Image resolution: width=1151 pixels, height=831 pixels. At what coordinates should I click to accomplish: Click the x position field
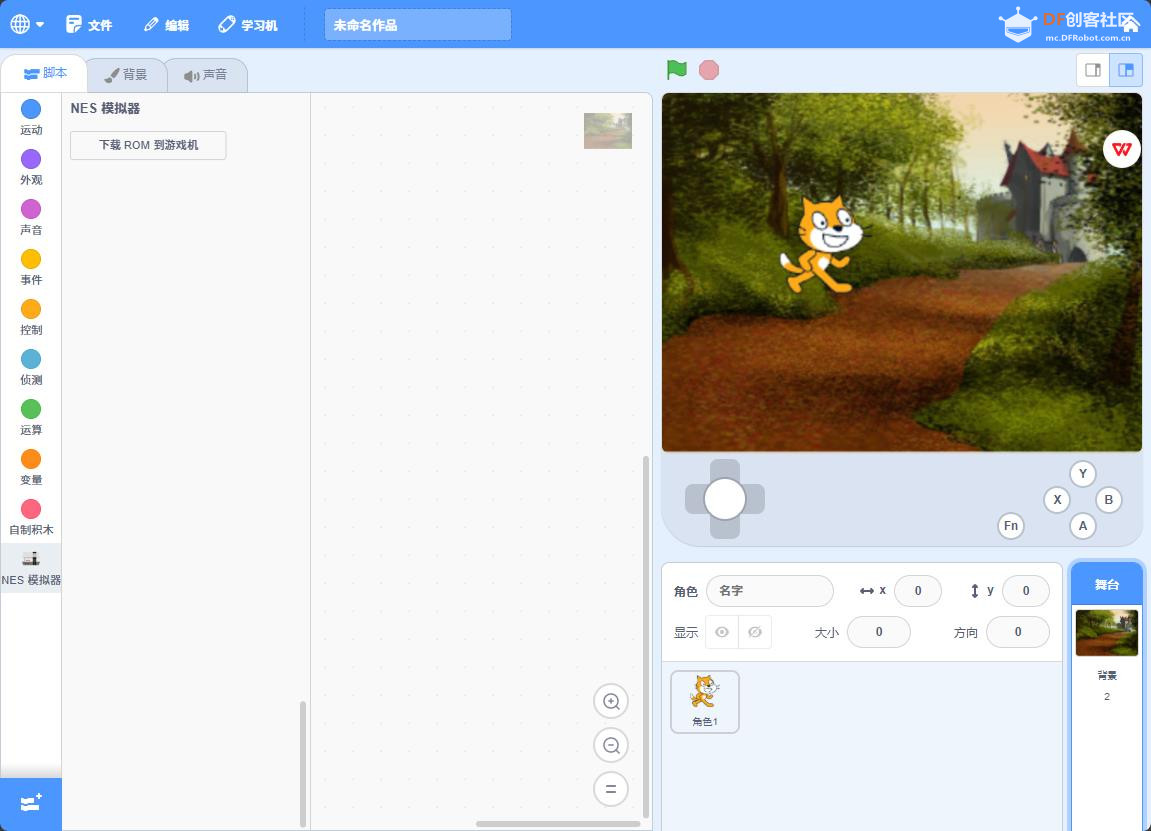(918, 591)
